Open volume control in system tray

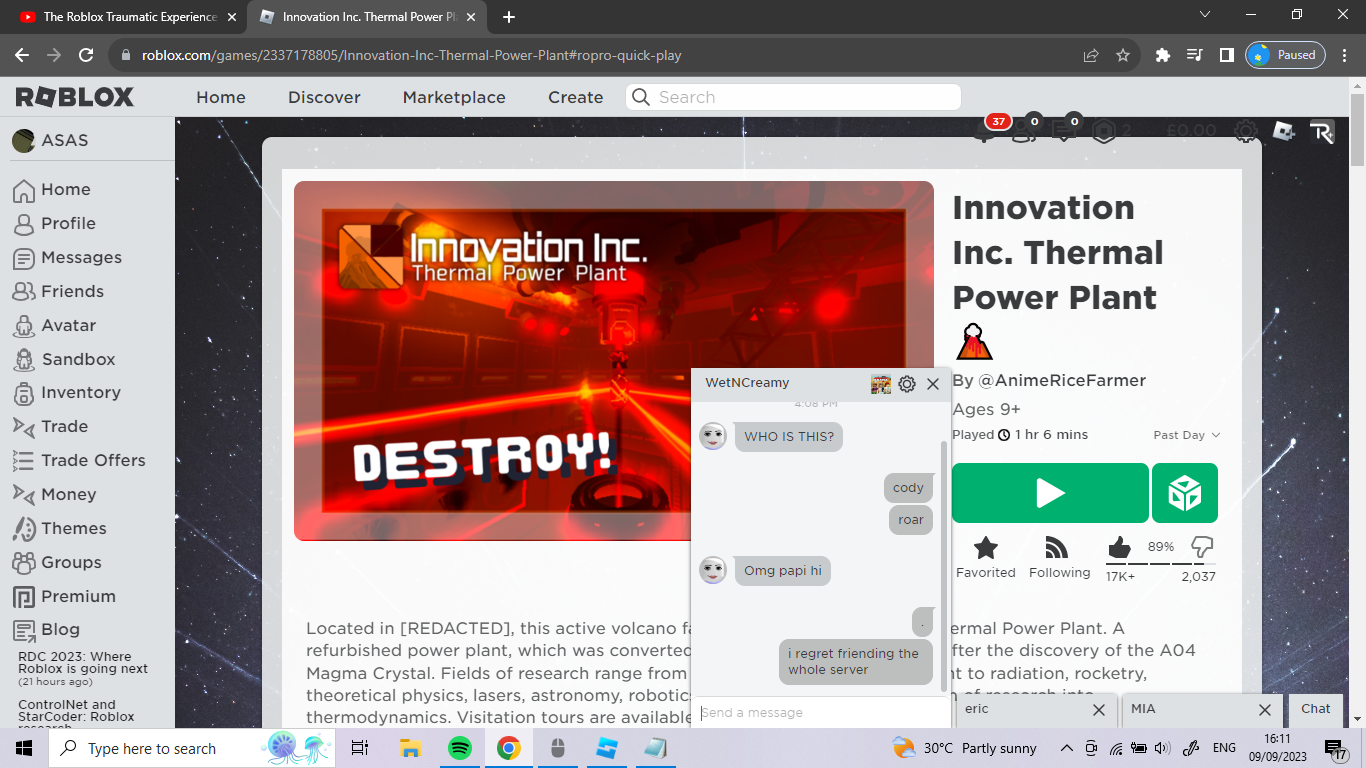coord(1161,748)
